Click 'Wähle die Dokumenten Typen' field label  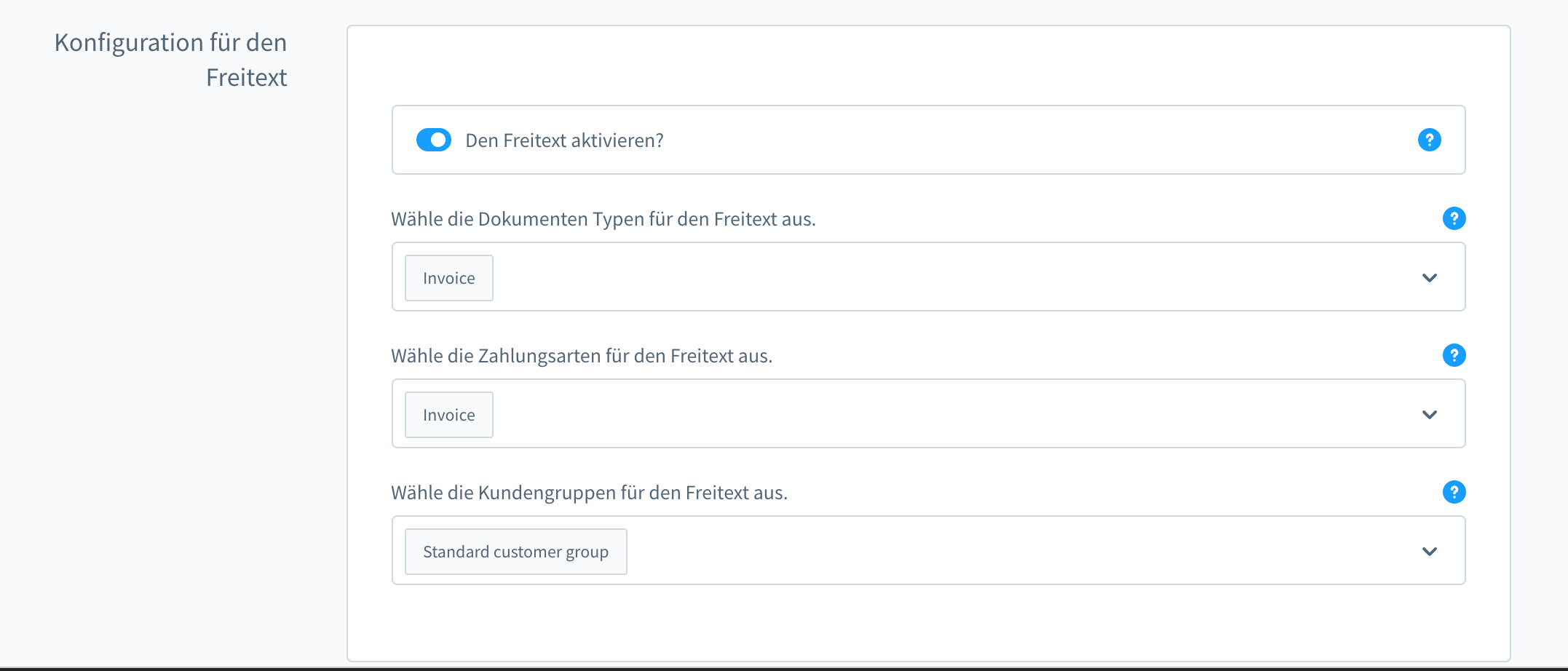[603, 219]
